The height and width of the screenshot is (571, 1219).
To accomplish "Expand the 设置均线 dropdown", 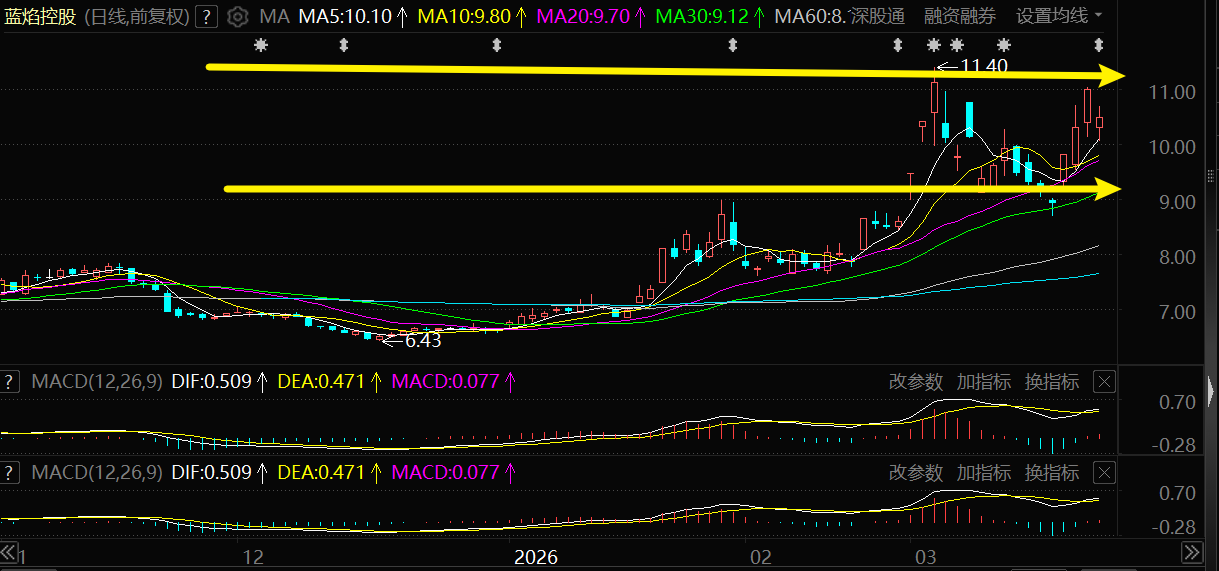I will [x=1059, y=16].
